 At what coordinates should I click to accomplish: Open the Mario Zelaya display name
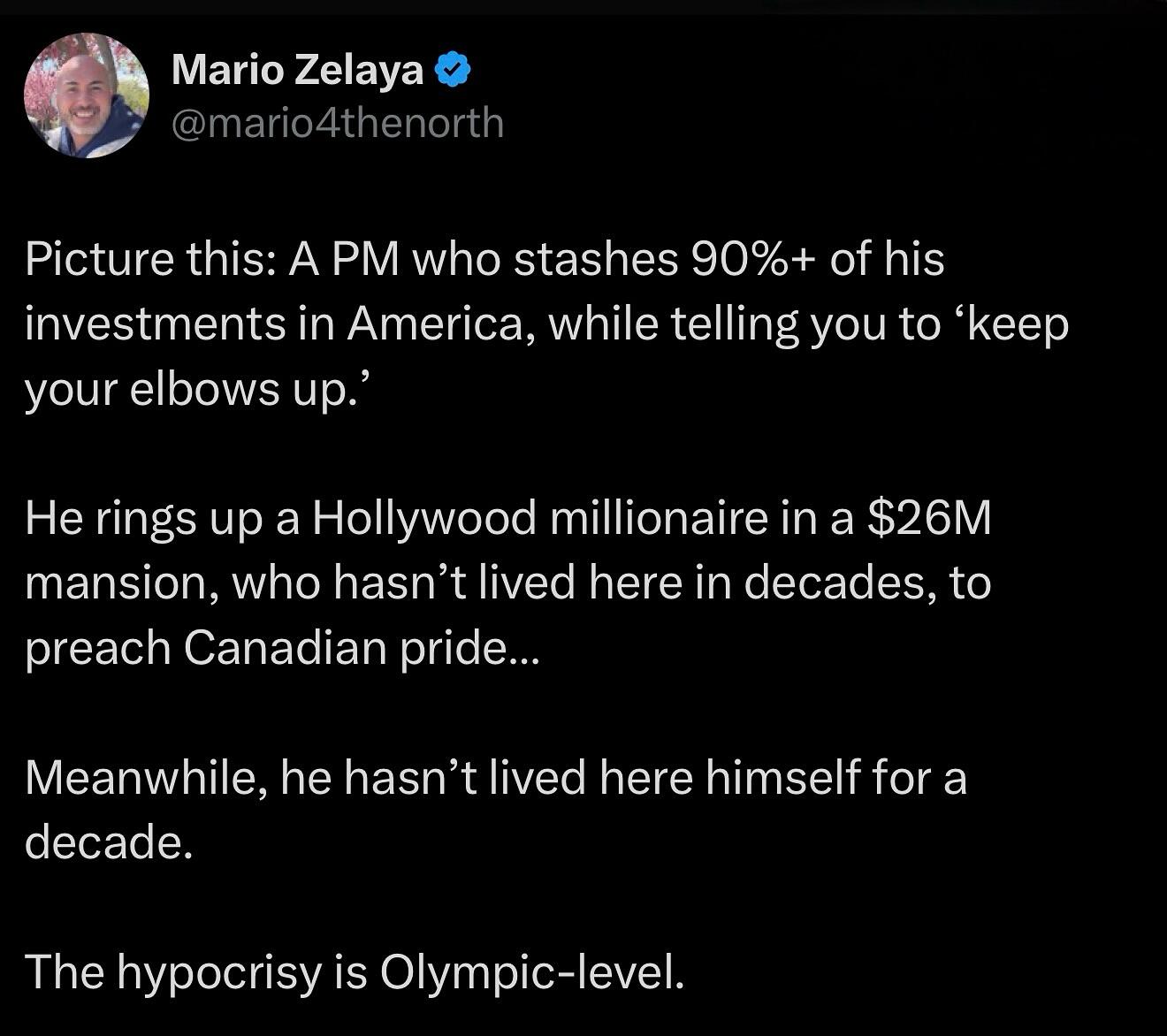click(297, 69)
